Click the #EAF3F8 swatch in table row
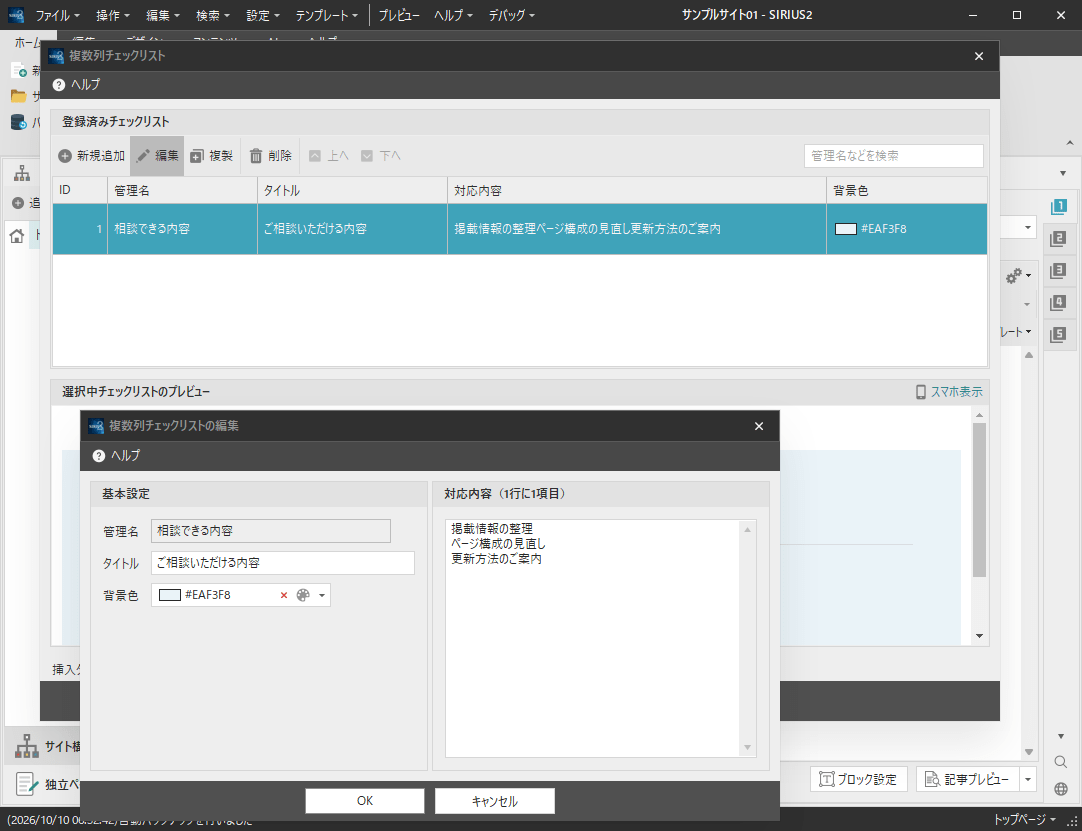This screenshot has height=831, width=1082. point(845,229)
